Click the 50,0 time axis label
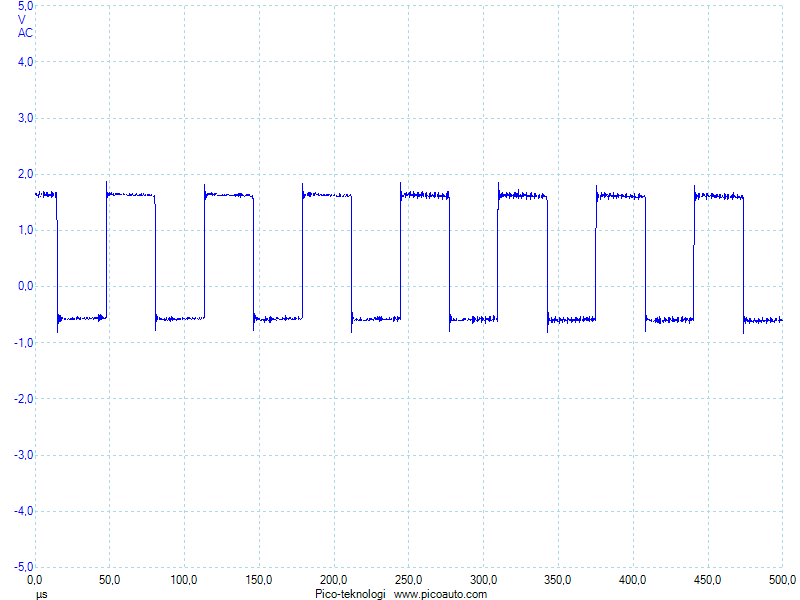 109,580
